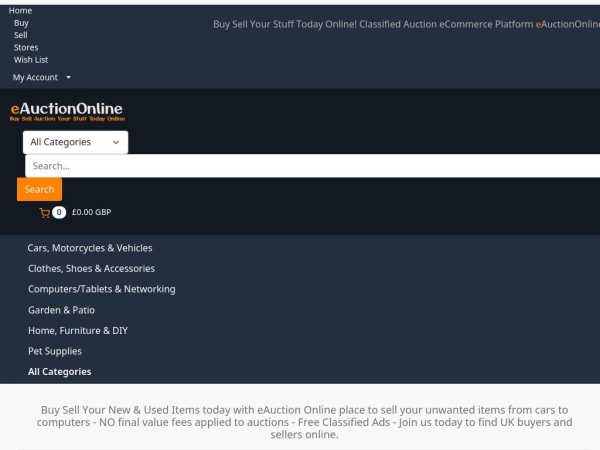Click the header tagline marquee text
The height and width of the screenshot is (450, 600).
406,24
